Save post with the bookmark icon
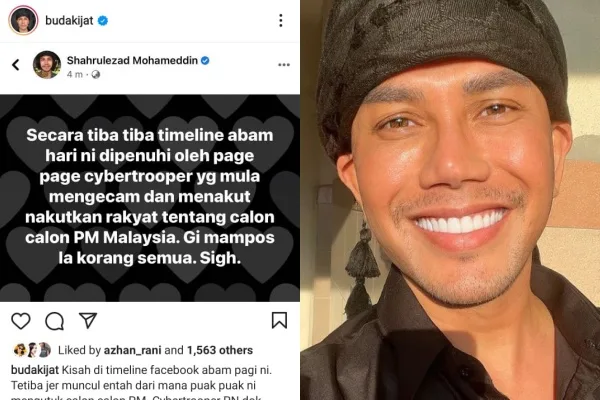The width and height of the screenshot is (600, 400). (x=279, y=320)
